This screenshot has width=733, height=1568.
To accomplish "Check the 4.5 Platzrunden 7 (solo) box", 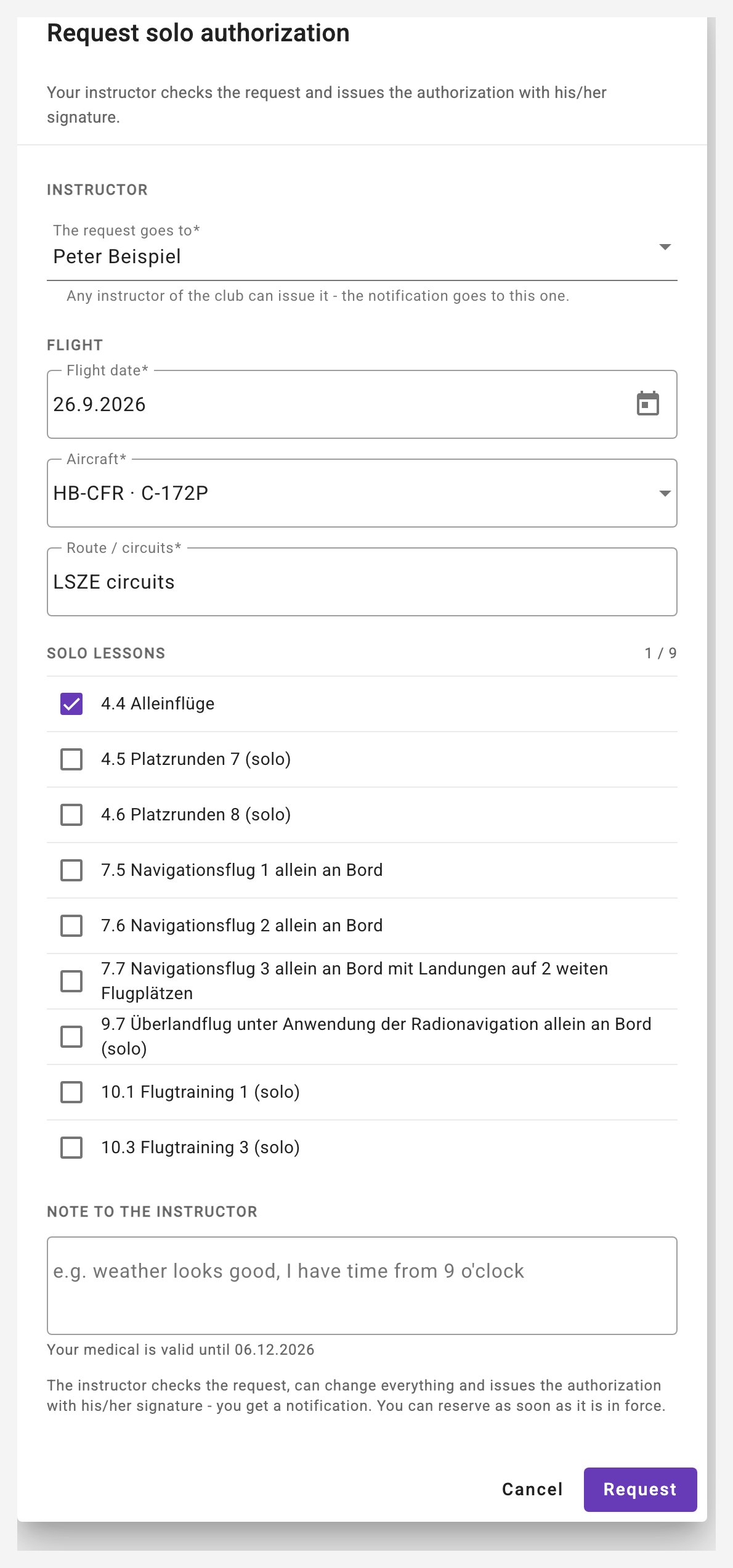I will (x=71, y=759).
